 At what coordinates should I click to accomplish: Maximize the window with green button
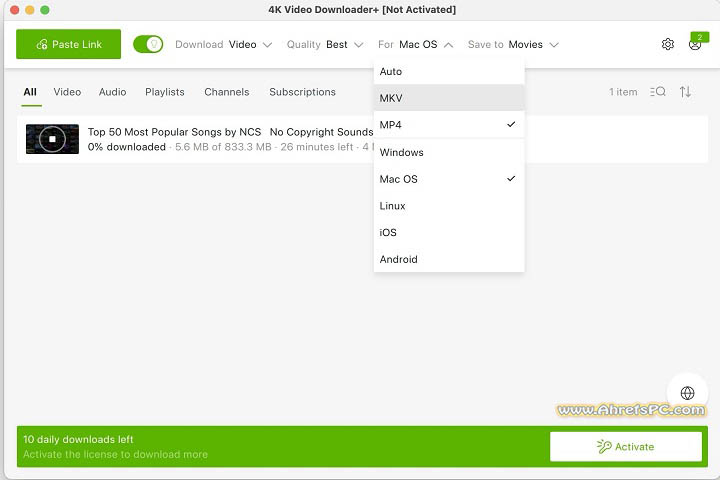click(45, 10)
